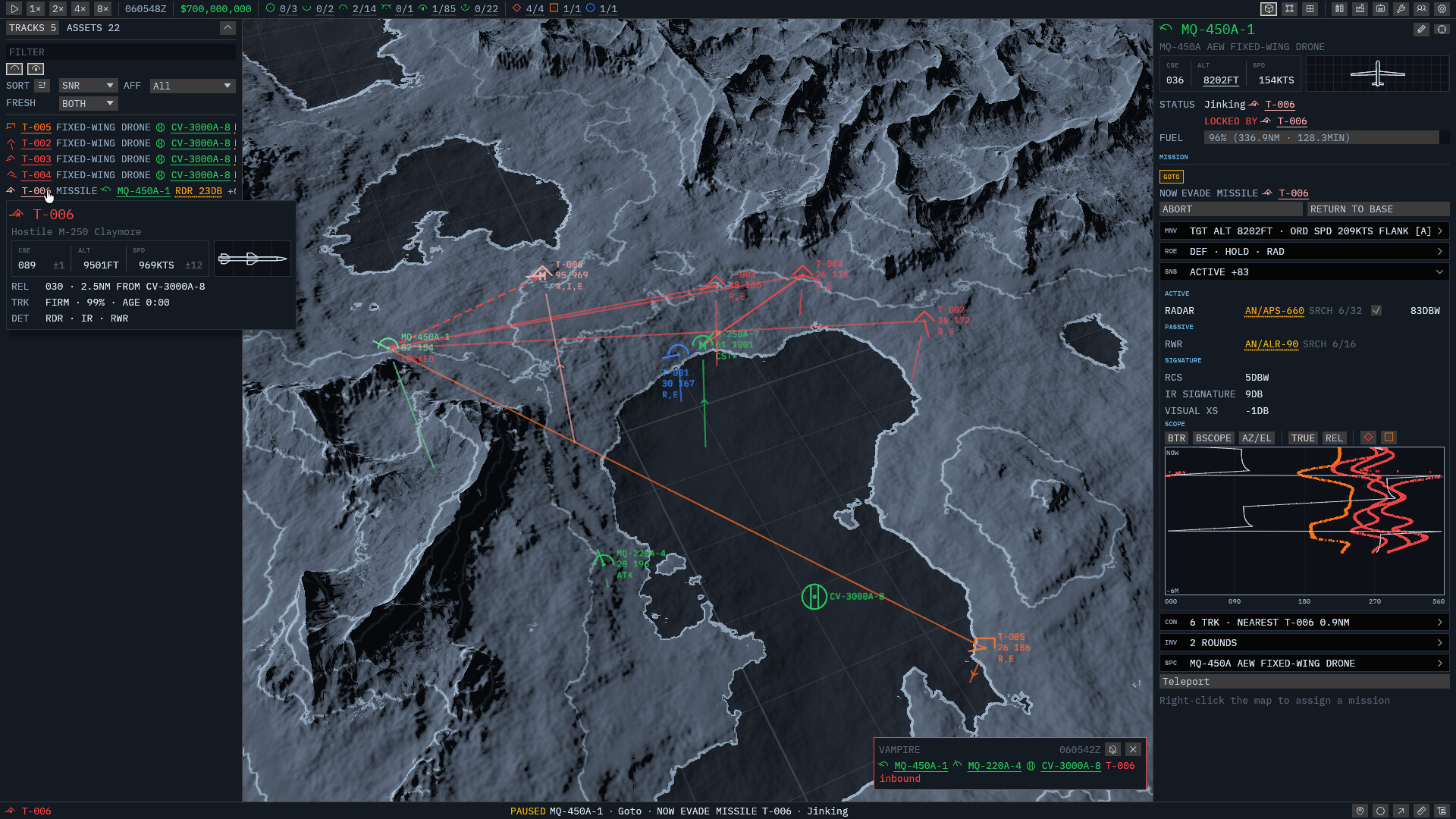
Task: Click the ruler measure icon in status bar
Action: pos(1422,811)
